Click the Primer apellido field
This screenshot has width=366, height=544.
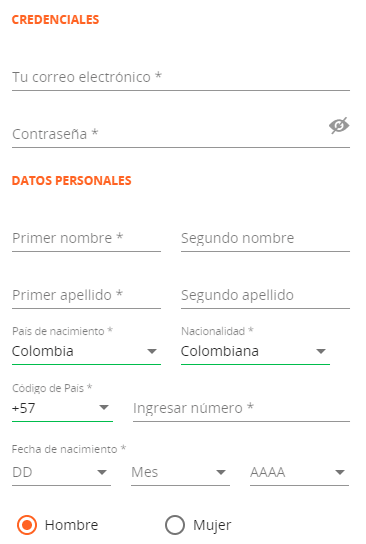[x=86, y=295]
